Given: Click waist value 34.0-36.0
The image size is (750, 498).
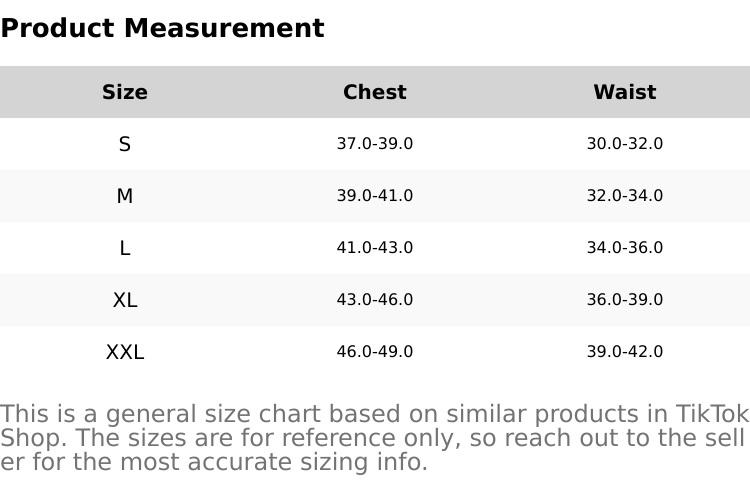Looking at the screenshot, I should point(625,248).
